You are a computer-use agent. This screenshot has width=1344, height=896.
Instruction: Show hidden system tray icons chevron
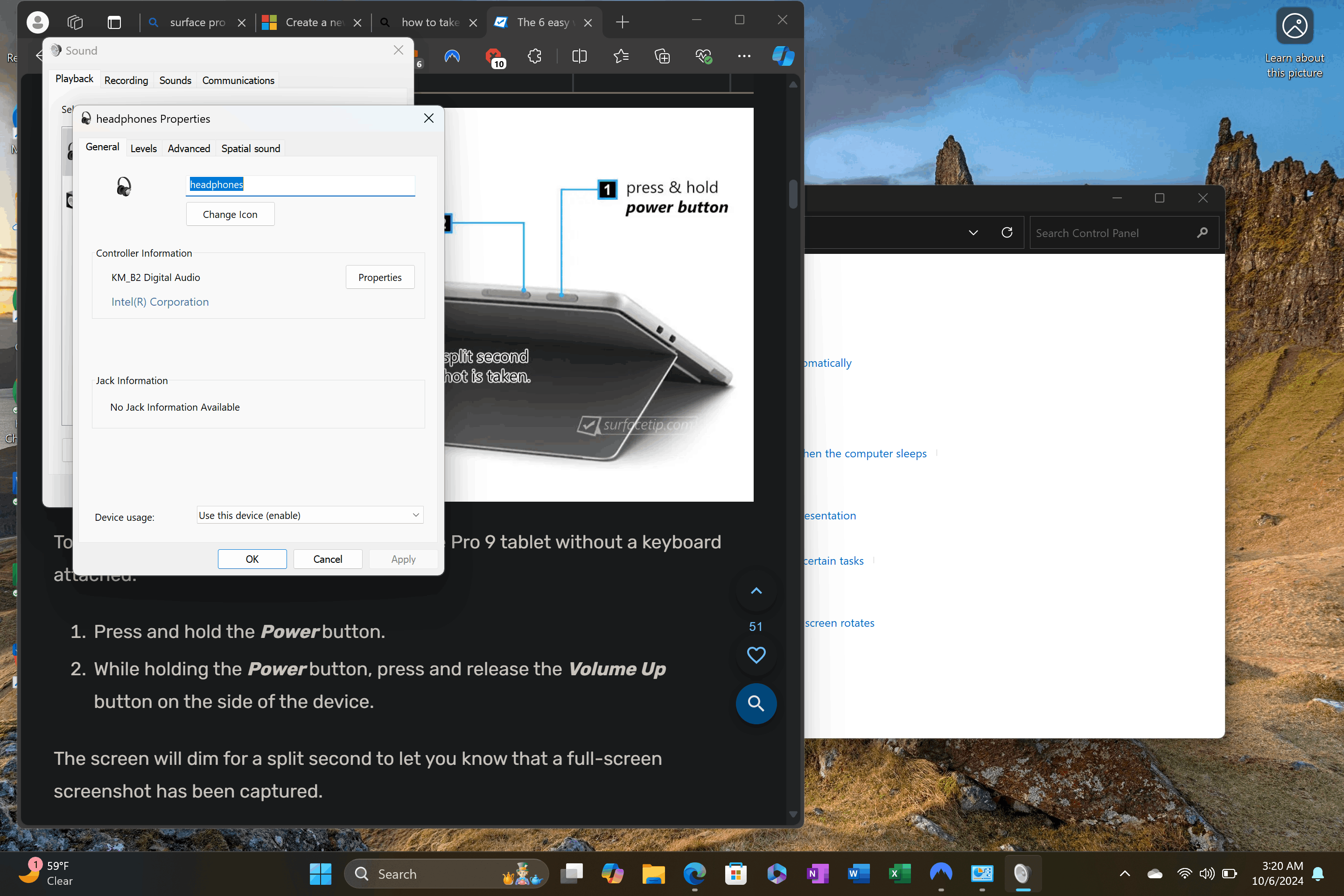[x=1124, y=873]
